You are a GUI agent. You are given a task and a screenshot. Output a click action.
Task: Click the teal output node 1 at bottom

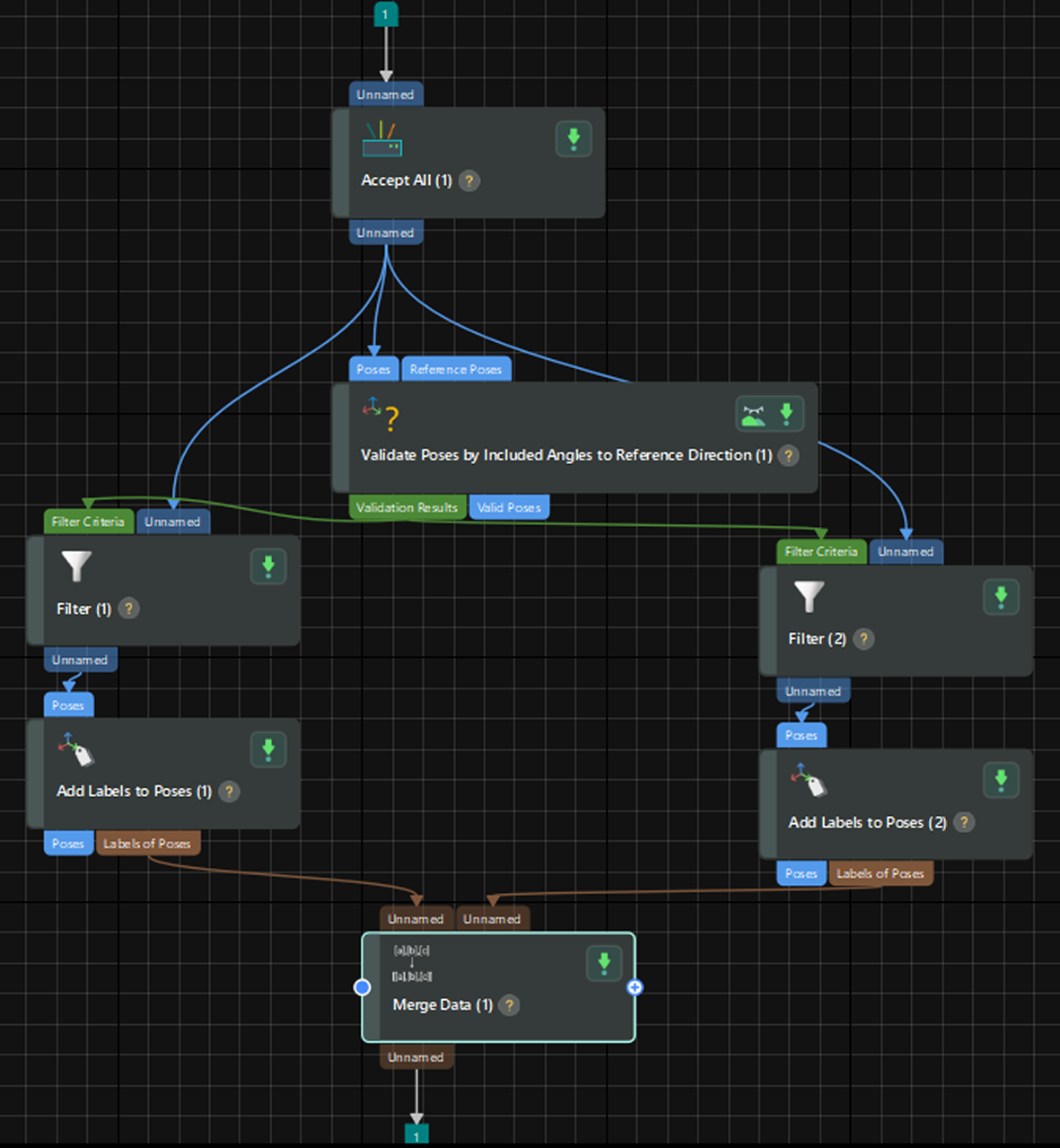point(416,1135)
